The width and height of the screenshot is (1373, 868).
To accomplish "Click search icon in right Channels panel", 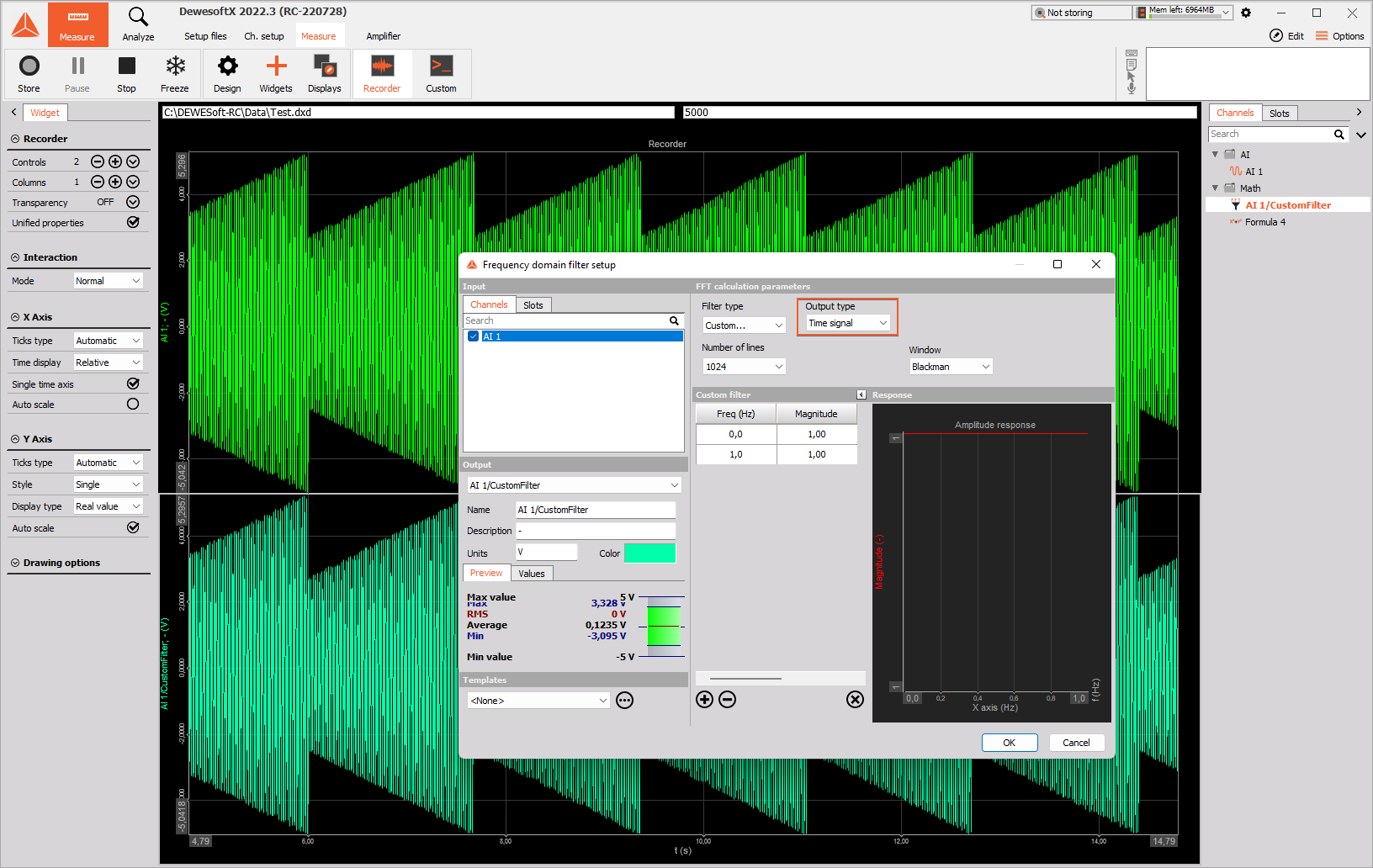I will click(x=1339, y=135).
